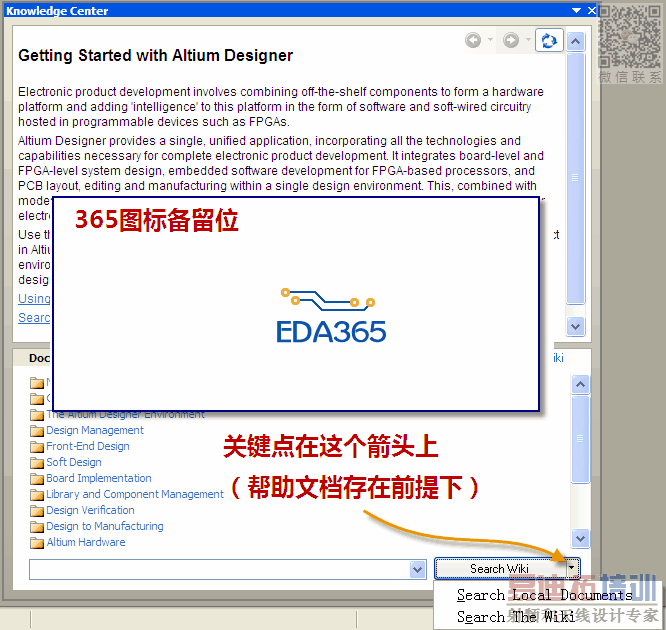Click the Design Verification folder icon
The image size is (666, 630).
[x=37, y=511]
